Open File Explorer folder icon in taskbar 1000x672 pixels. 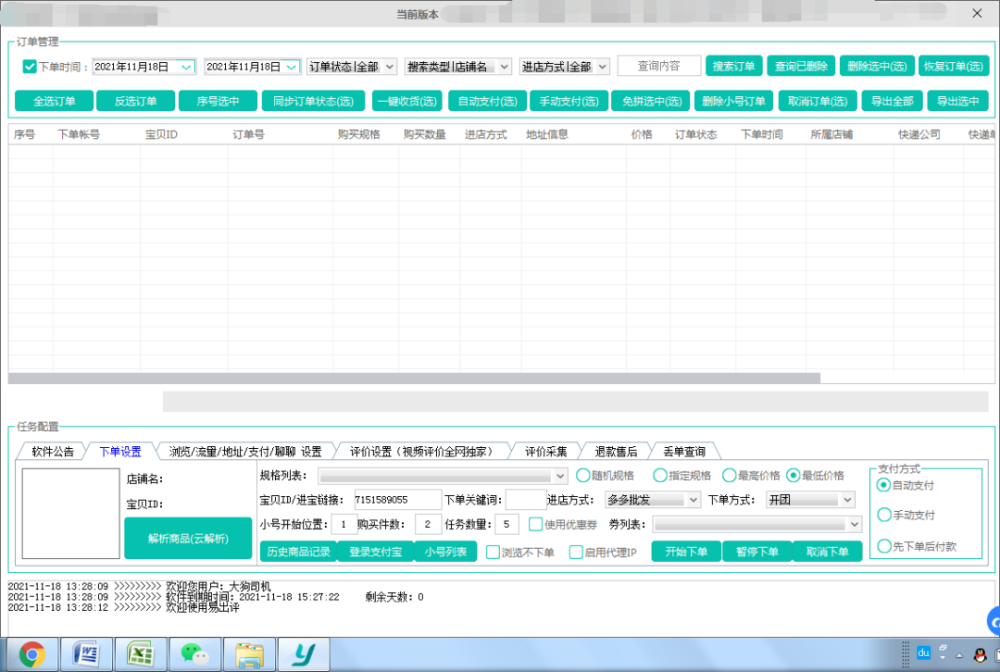tap(248, 654)
